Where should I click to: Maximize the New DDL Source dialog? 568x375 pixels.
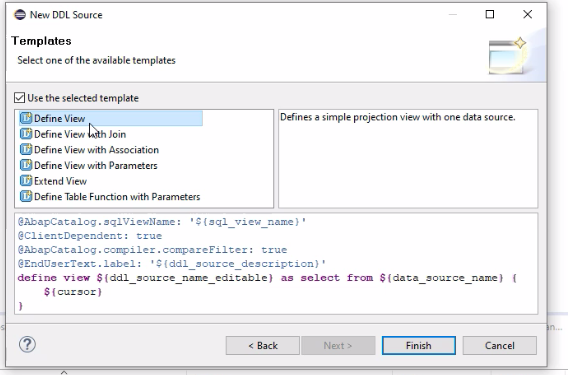click(490, 14)
